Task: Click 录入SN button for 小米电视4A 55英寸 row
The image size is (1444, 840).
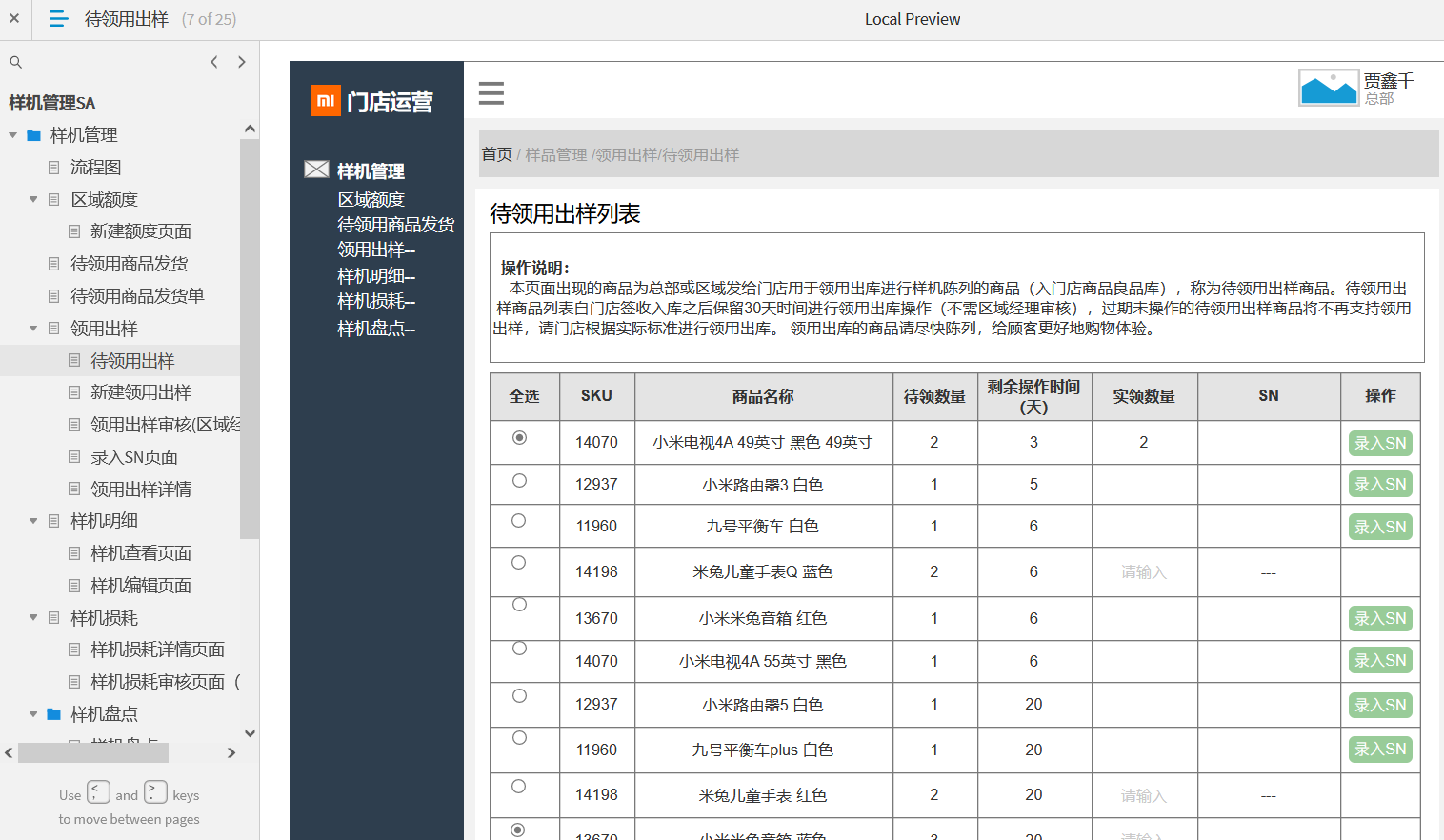Action: (1380, 660)
